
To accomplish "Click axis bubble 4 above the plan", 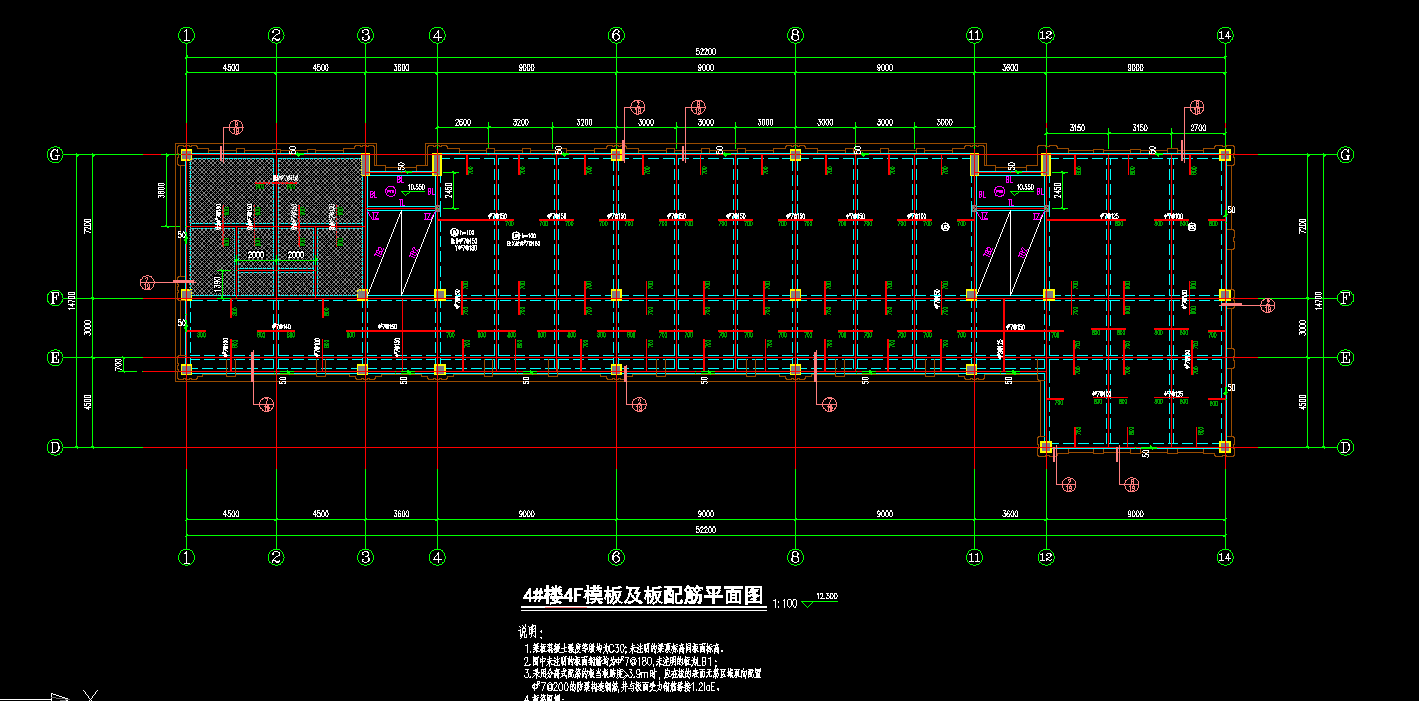I will coord(438,35).
